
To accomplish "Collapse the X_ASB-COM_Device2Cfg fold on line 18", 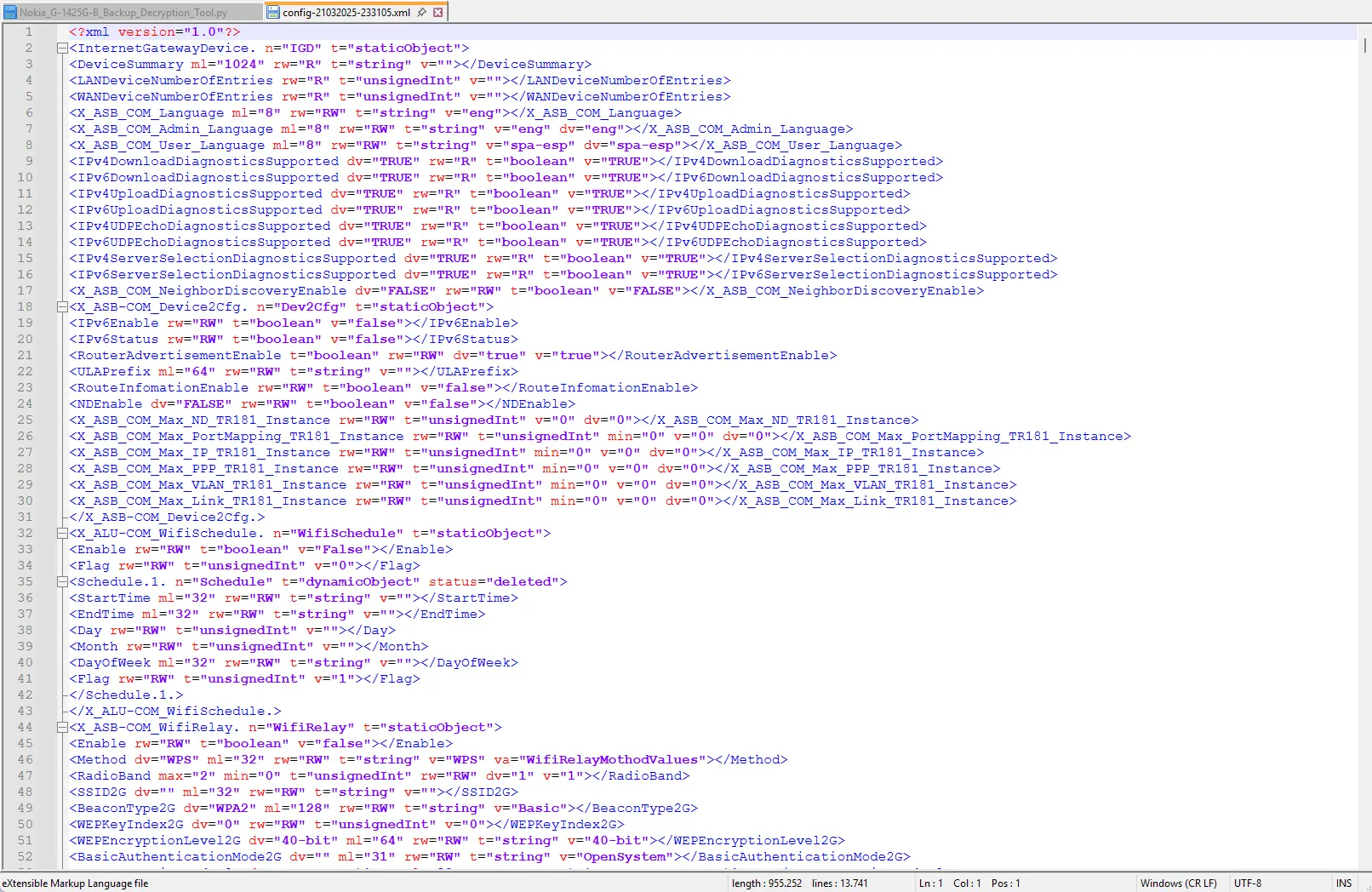I will click(62, 307).
